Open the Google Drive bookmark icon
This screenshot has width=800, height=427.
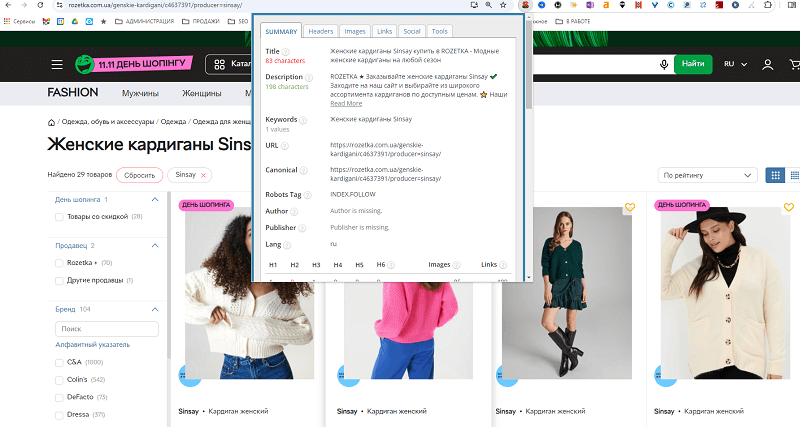click(x=75, y=21)
